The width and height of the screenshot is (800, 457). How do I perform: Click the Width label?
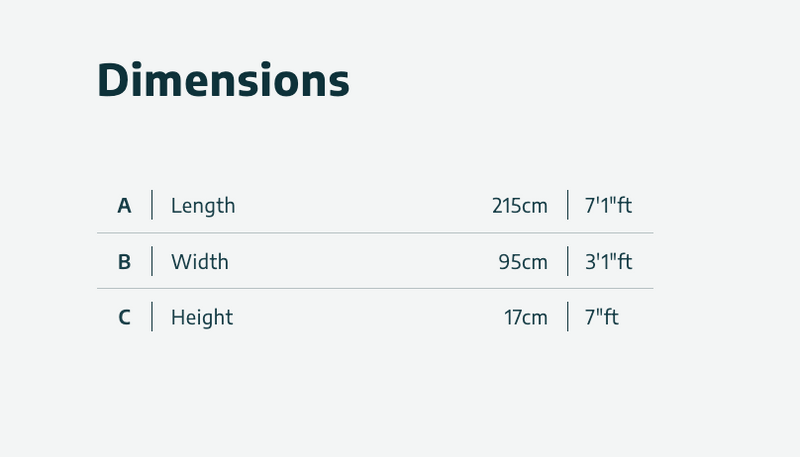(x=200, y=262)
